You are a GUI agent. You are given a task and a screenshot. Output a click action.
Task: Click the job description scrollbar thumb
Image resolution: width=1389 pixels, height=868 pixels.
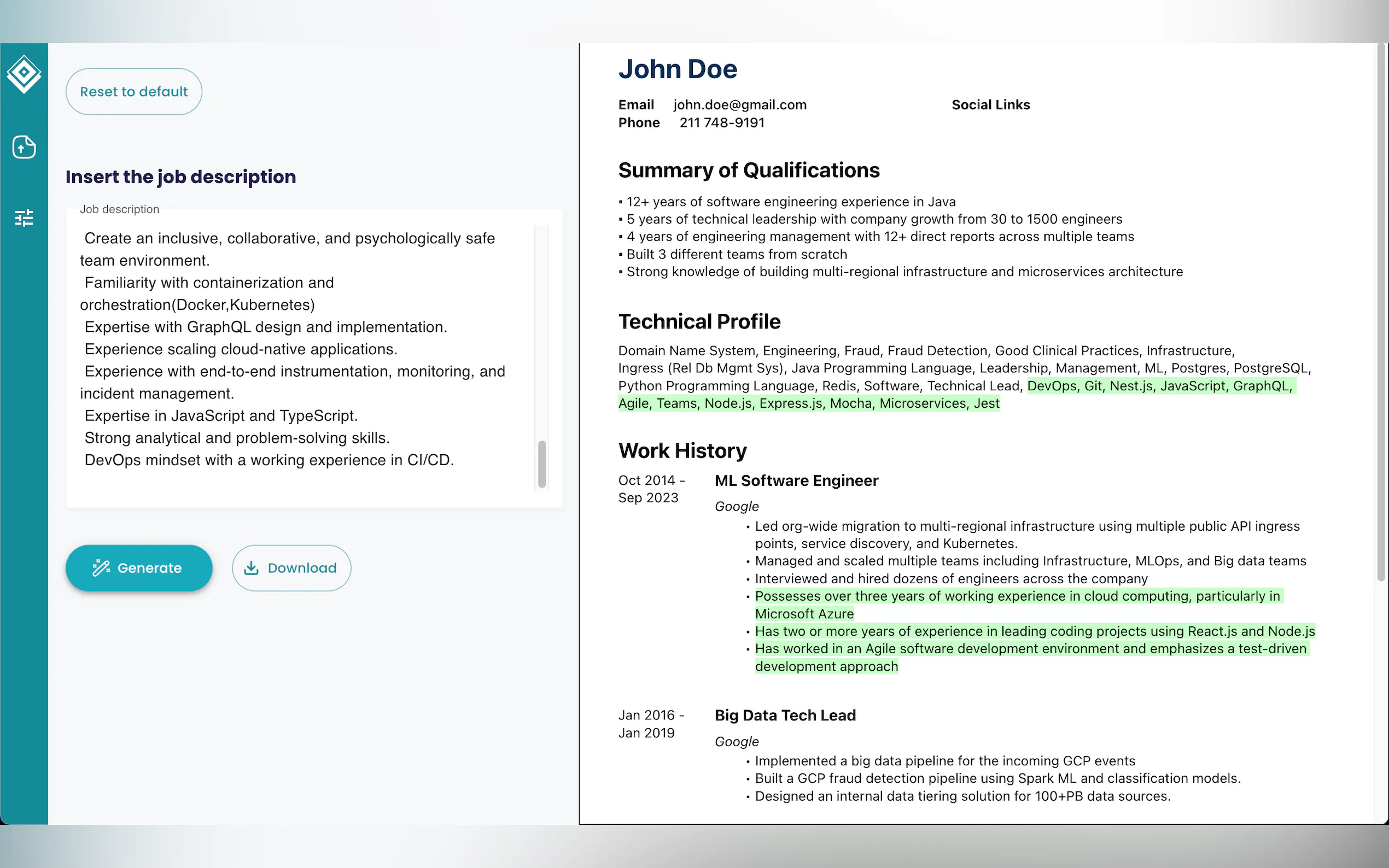(541, 464)
